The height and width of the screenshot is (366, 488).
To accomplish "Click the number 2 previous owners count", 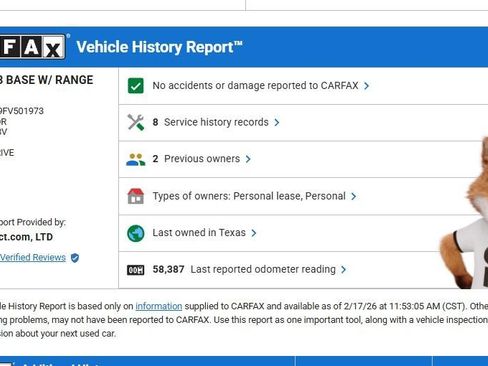I will 155,159.
